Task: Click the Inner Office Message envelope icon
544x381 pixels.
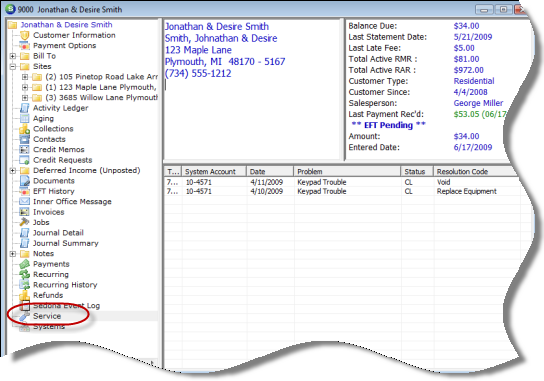Action: 24,202
